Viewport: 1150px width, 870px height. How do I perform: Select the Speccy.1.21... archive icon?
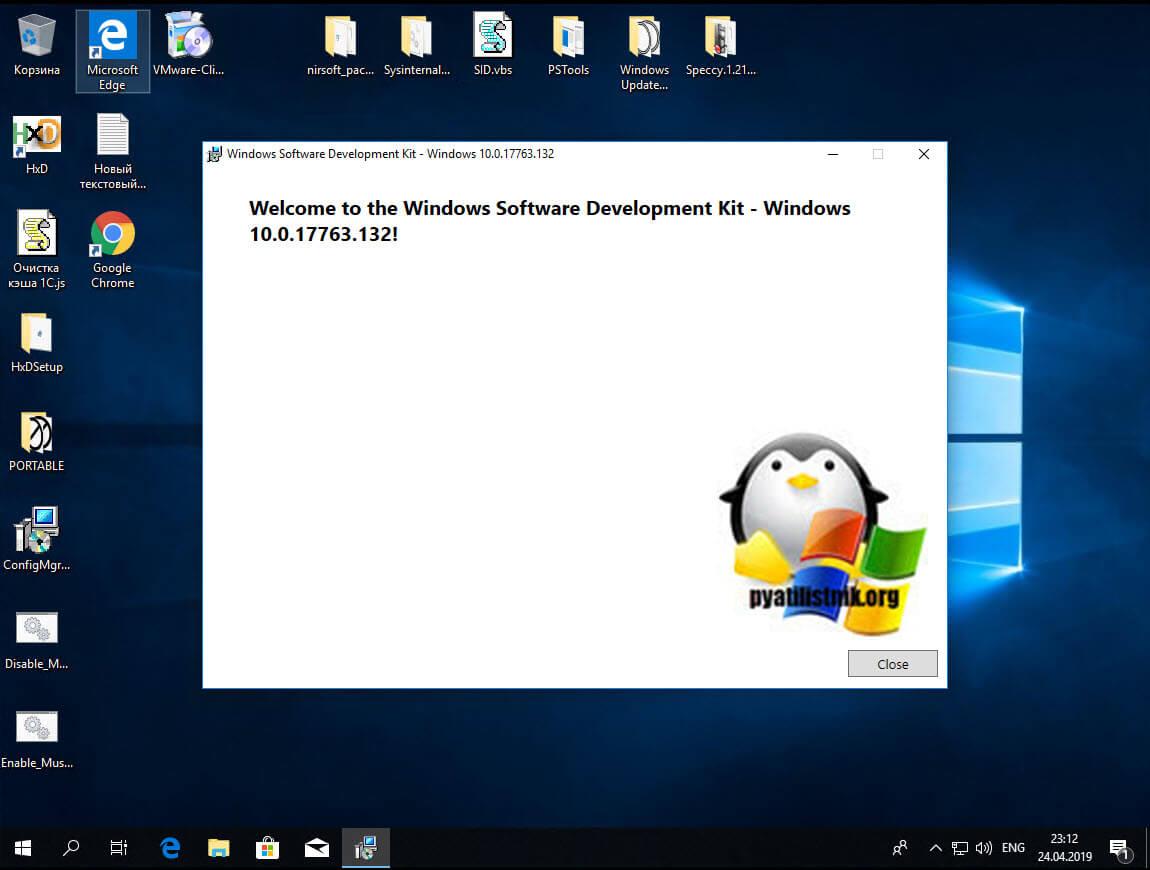pos(720,45)
